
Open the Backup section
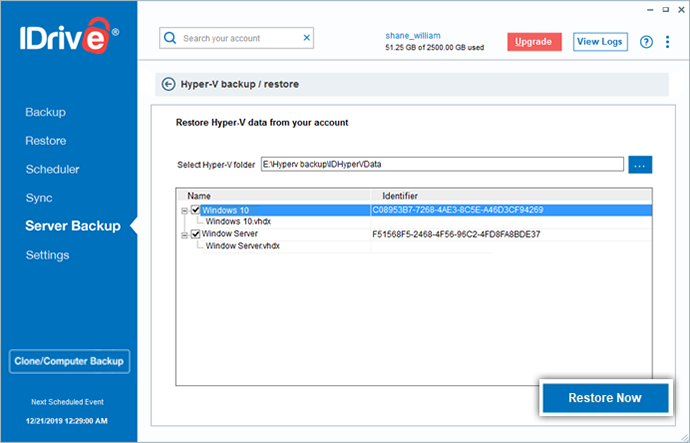coord(45,112)
